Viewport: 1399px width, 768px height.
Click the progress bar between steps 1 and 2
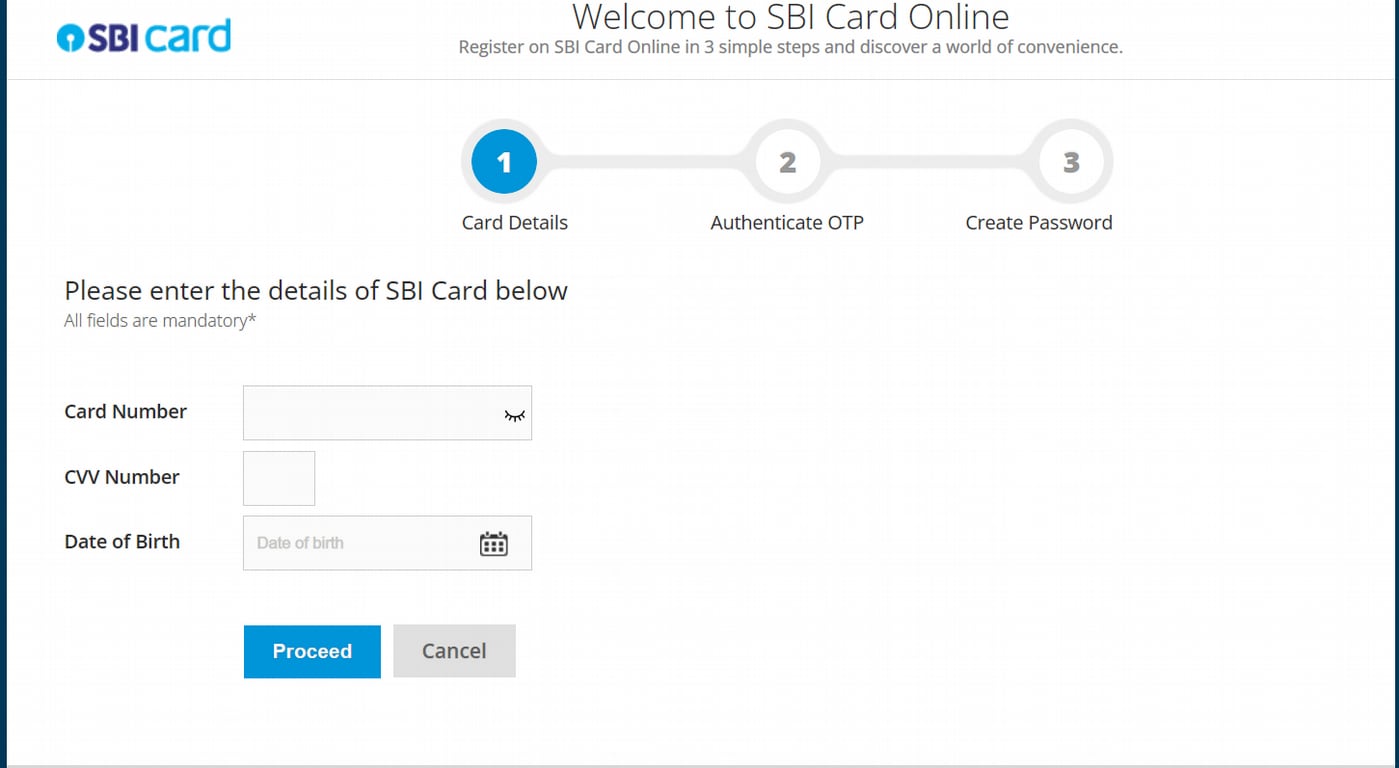645,161
